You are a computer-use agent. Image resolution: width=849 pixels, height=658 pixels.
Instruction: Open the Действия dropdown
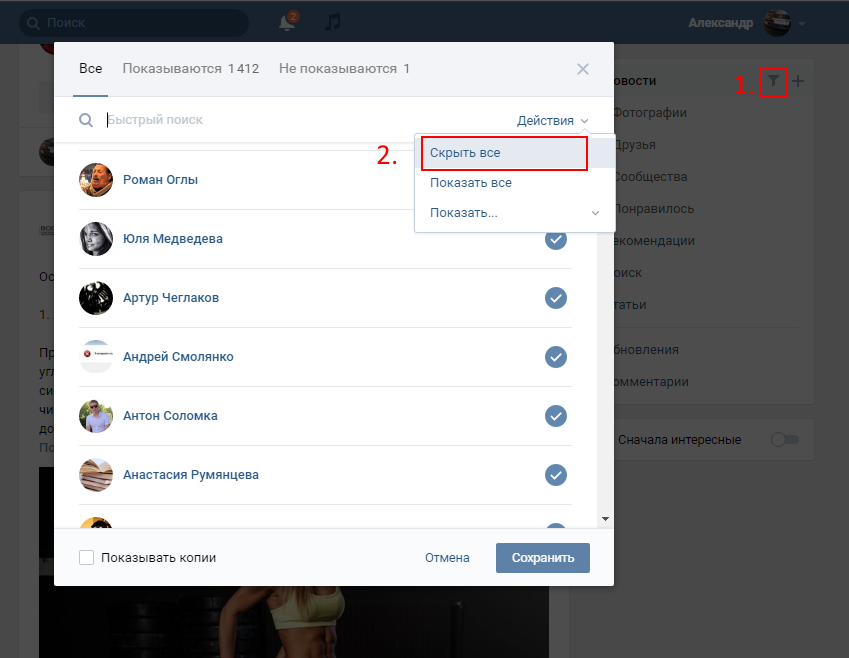(x=552, y=121)
